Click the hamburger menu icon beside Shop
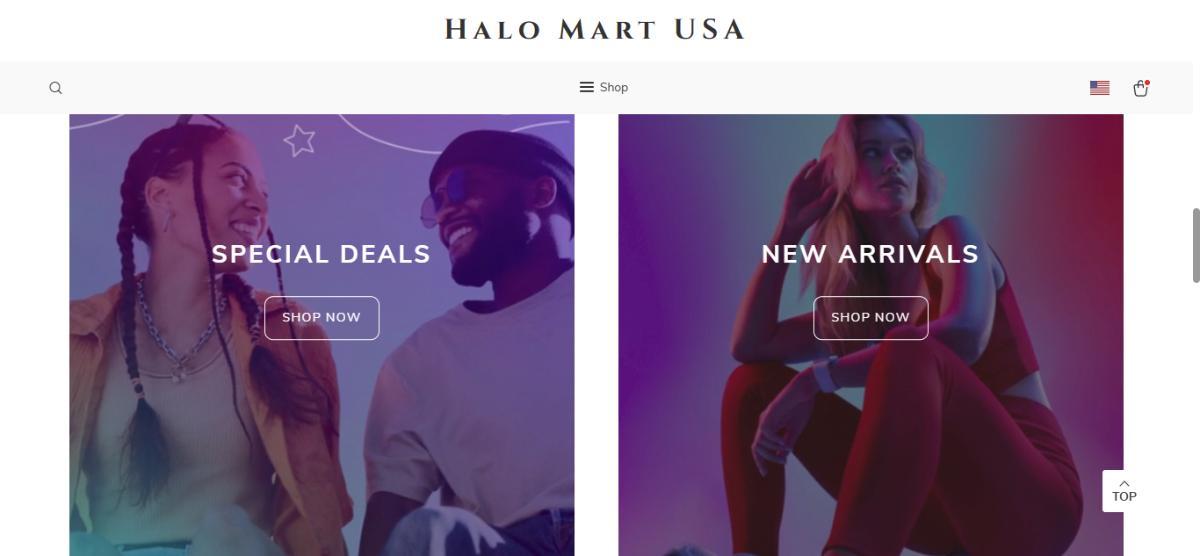The height and width of the screenshot is (556, 1200). tap(587, 87)
